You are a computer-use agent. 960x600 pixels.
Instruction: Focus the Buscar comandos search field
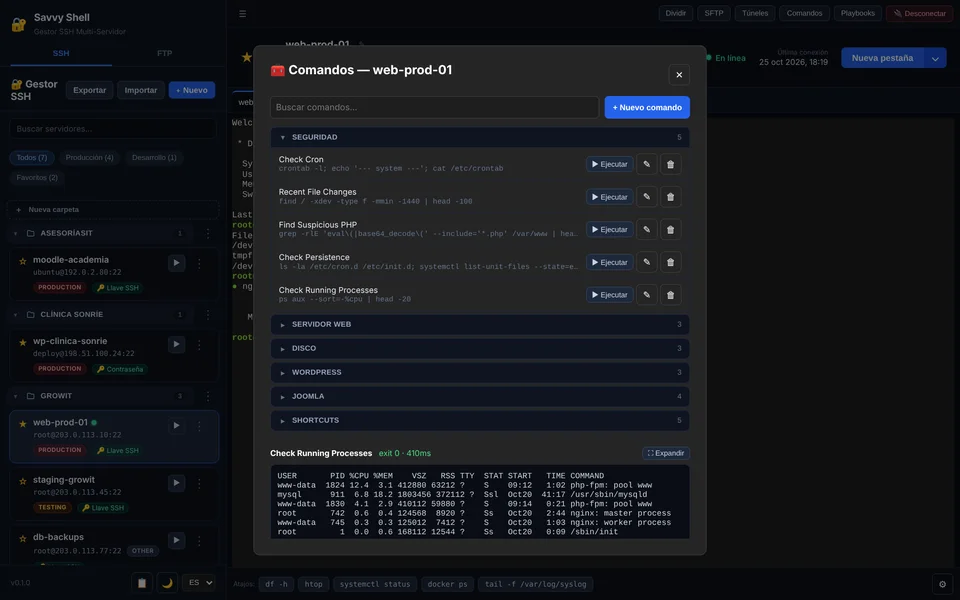click(x=434, y=107)
